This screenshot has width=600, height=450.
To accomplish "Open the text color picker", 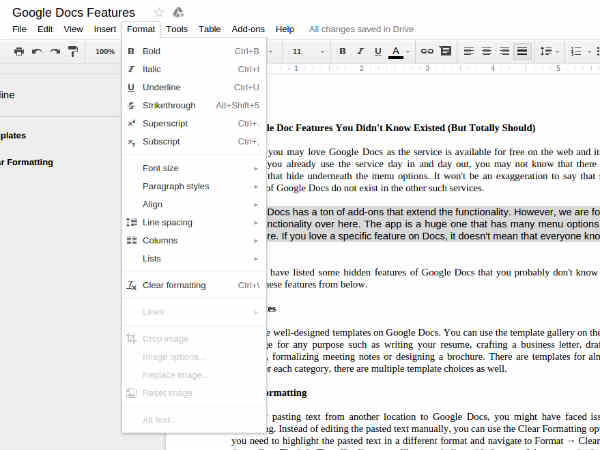I will point(397,51).
